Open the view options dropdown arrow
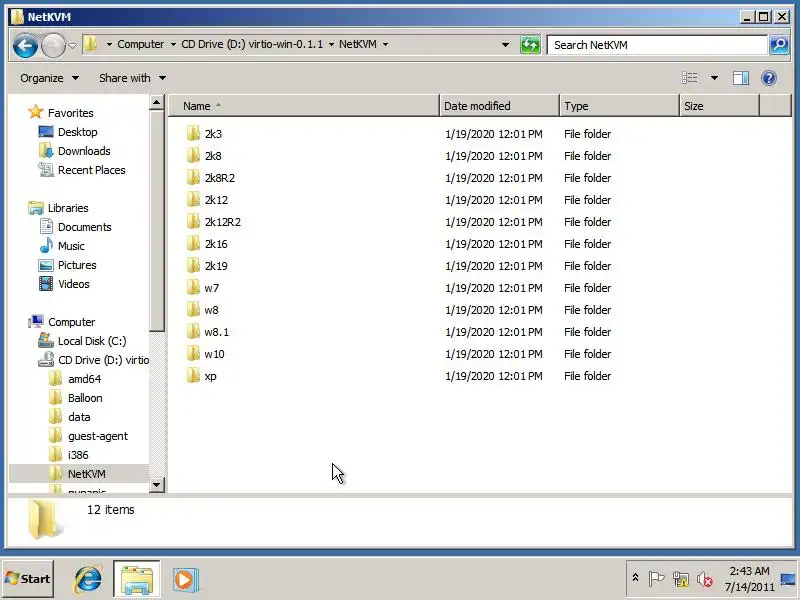This screenshot has width=800, height=600. click(714, 78)
